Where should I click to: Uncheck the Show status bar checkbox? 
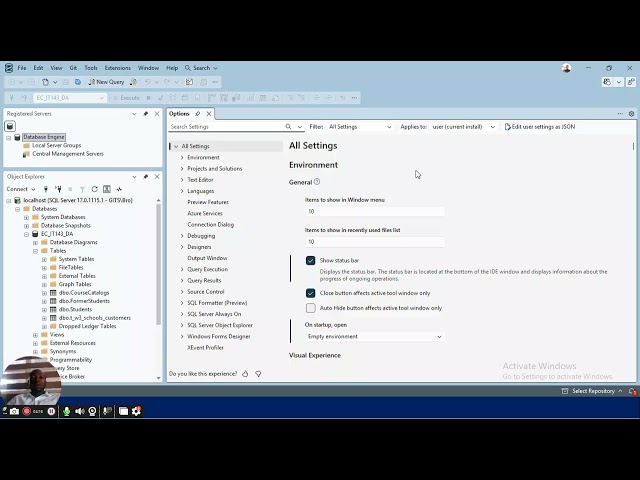[x=311, y=260]
